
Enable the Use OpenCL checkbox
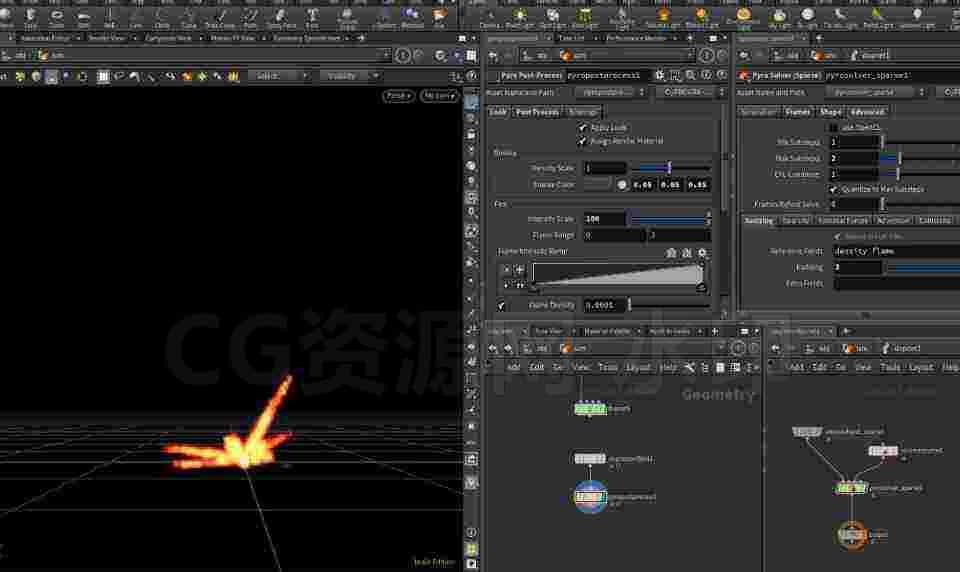click(x=833, y=127)
